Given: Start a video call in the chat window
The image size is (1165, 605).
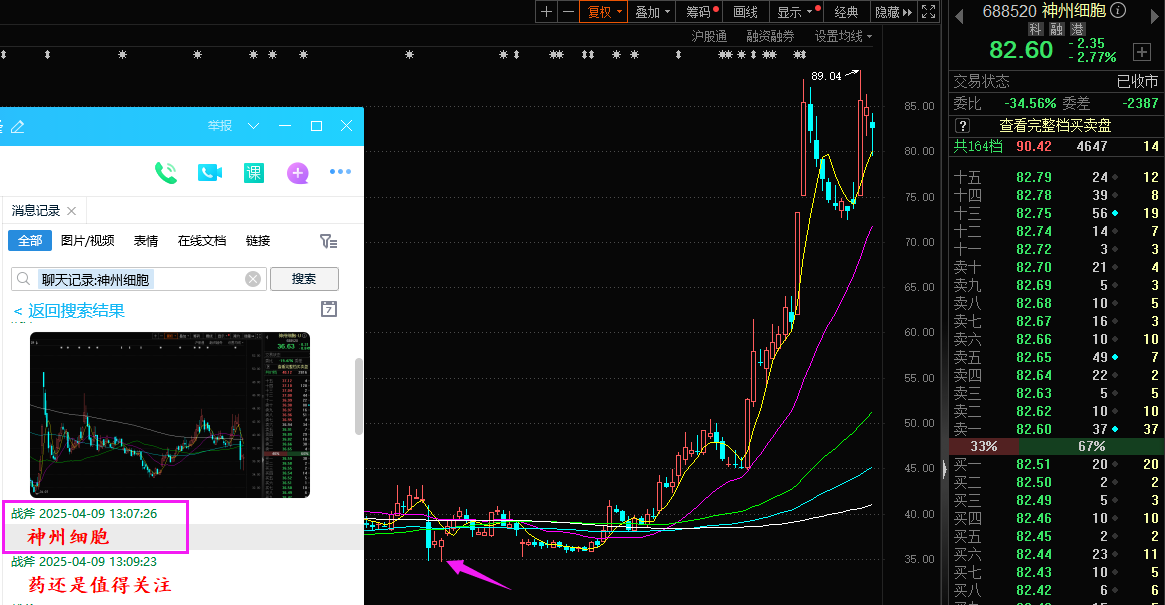Looking at the screenshot, I should tap(210, 172).
